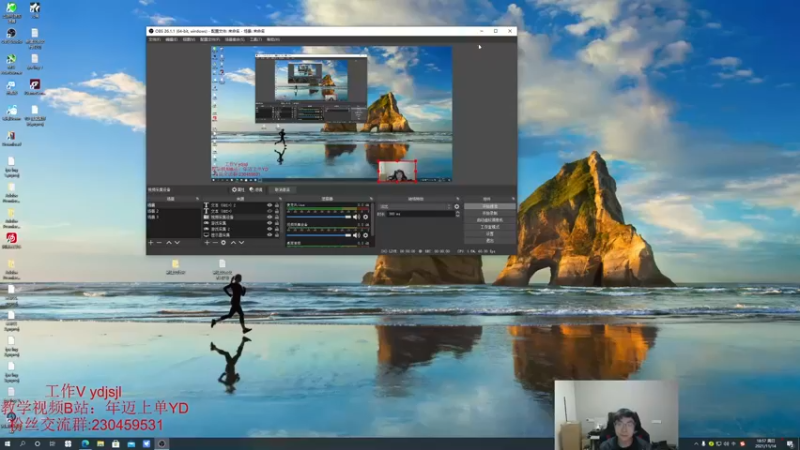Pop out the Controls dock icon
The height and width of the screenshot is (450, 800).
[x=513, y=199]
